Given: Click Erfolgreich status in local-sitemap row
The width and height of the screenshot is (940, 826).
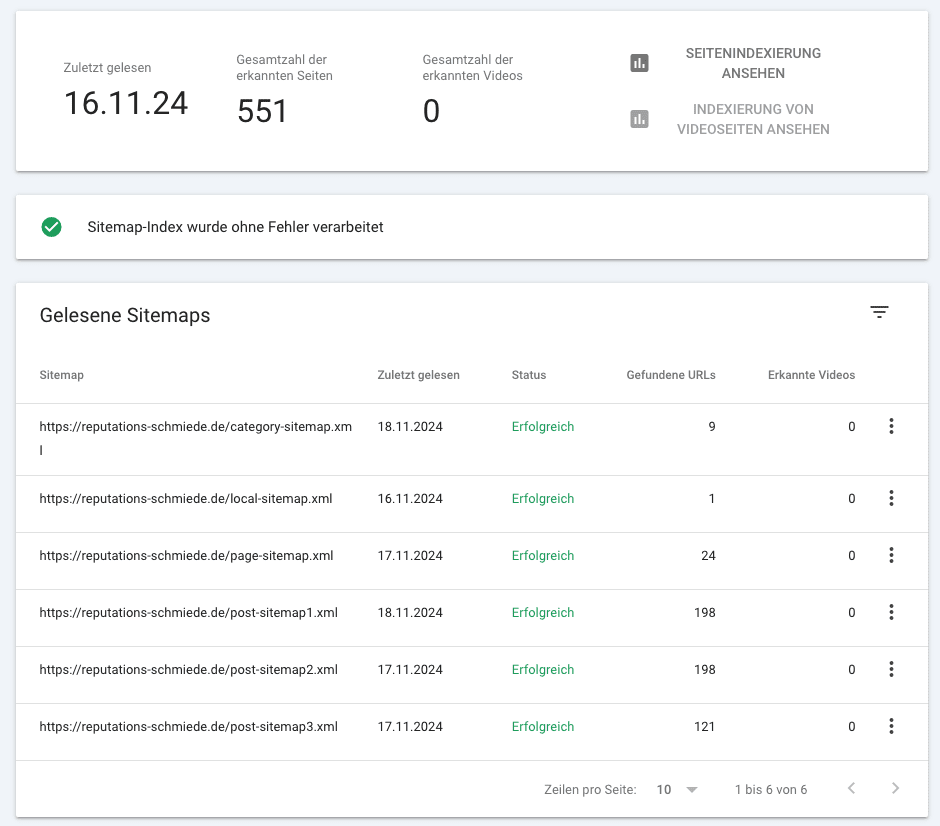Looking at the screenshot, I should pyautogui.click(x=543, y=499).
